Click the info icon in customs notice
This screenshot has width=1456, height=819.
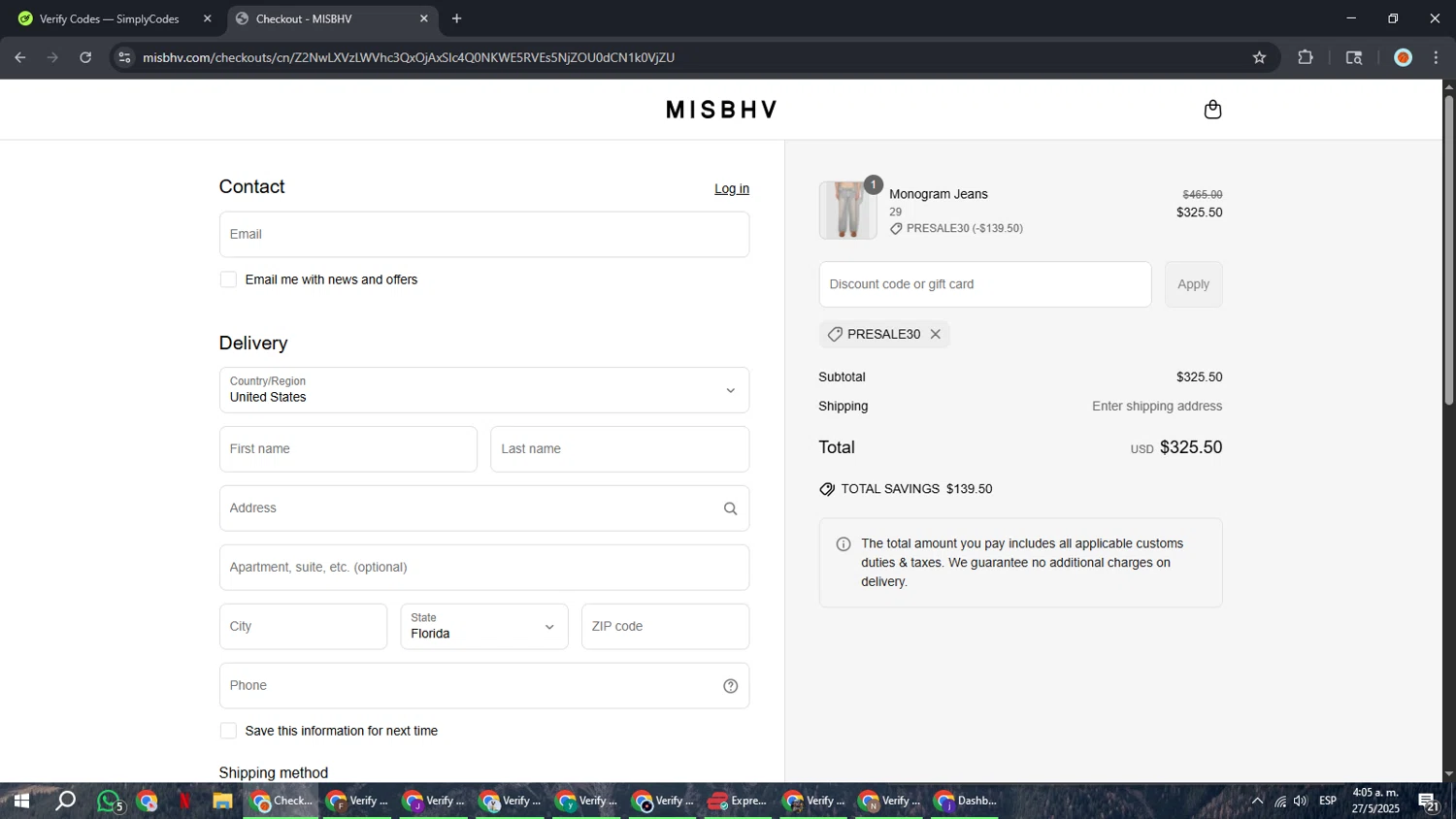[844, 544]
